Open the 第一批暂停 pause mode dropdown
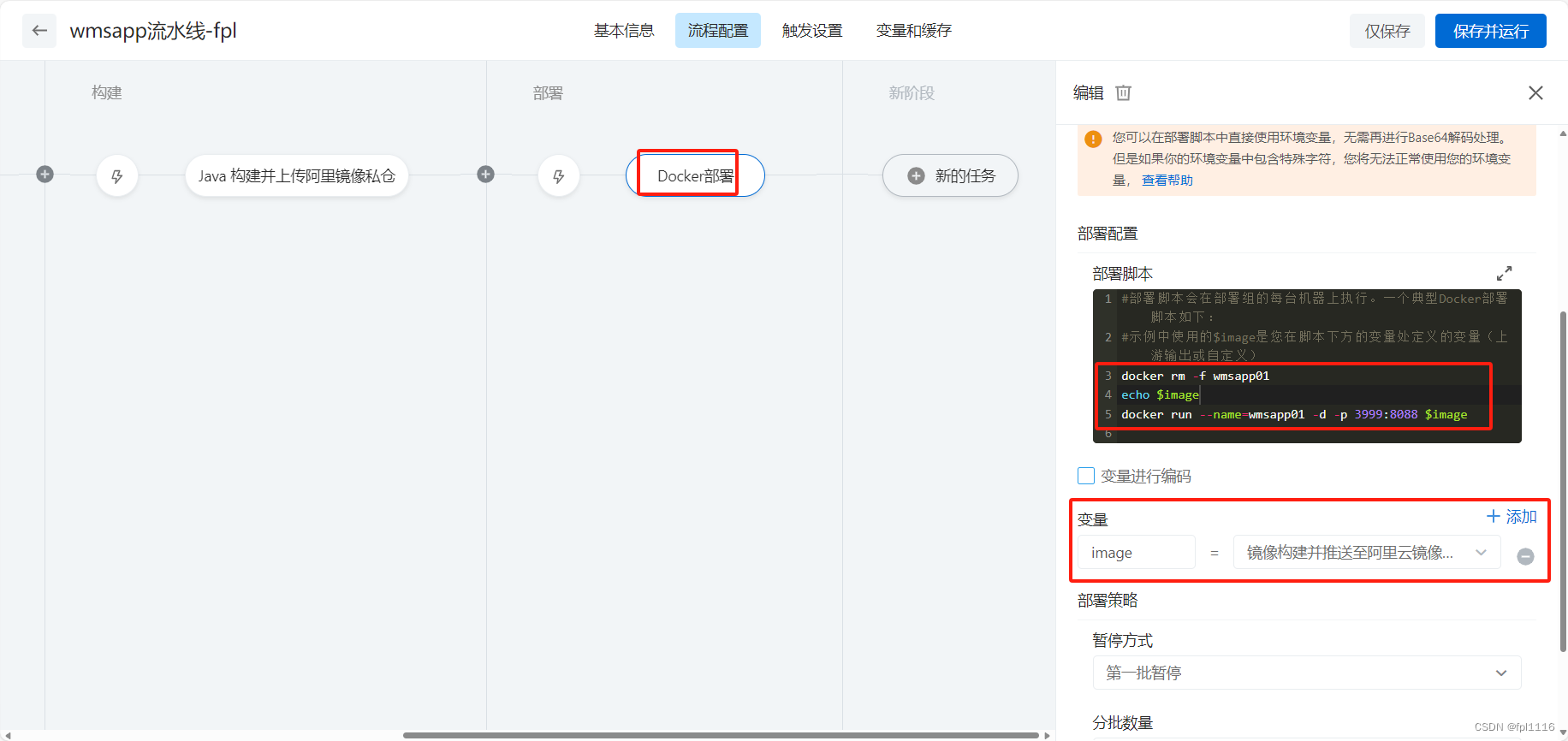 (x=1307, y=673)
